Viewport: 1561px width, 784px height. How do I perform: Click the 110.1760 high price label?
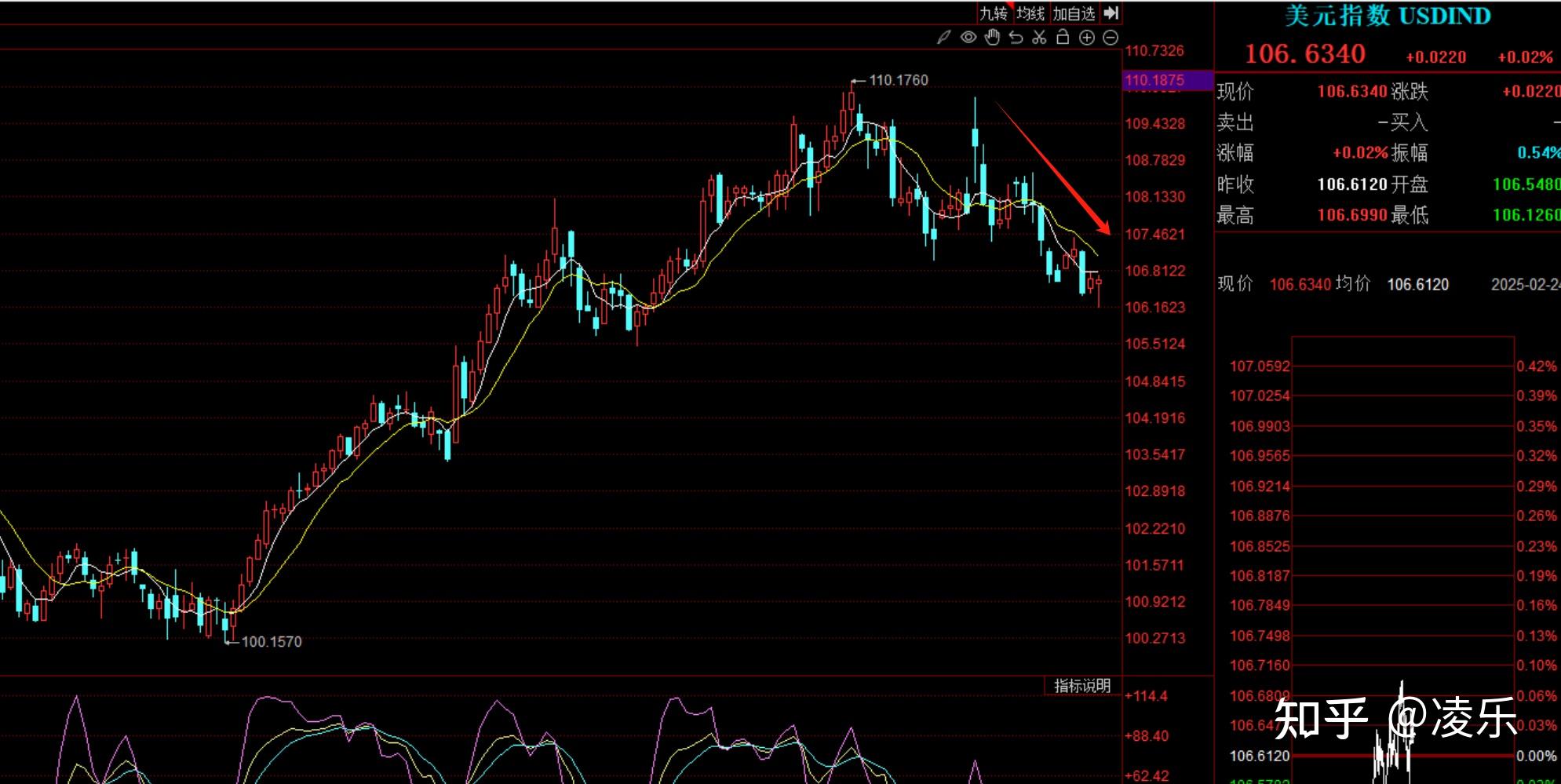point(898,80)
